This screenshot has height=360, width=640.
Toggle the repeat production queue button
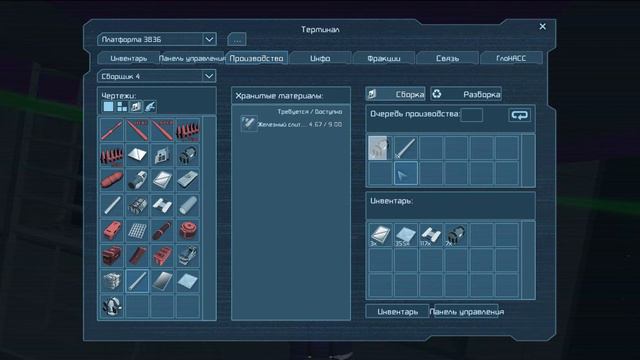click(520, 115)
